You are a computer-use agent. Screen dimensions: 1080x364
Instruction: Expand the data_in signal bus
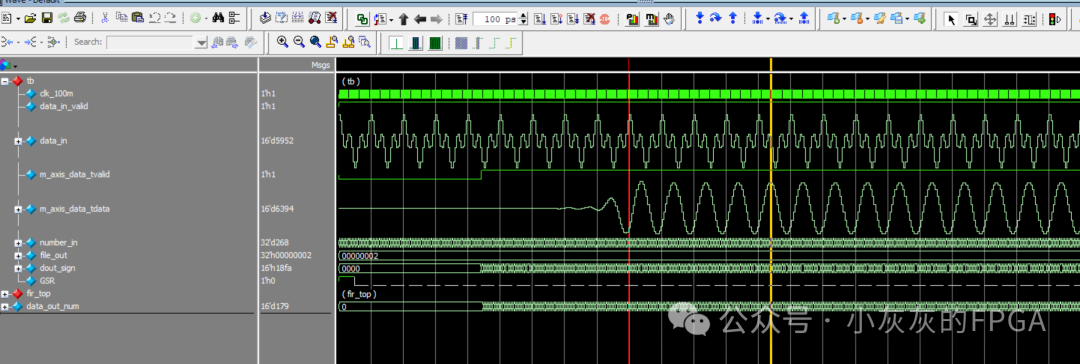(19, 141)
